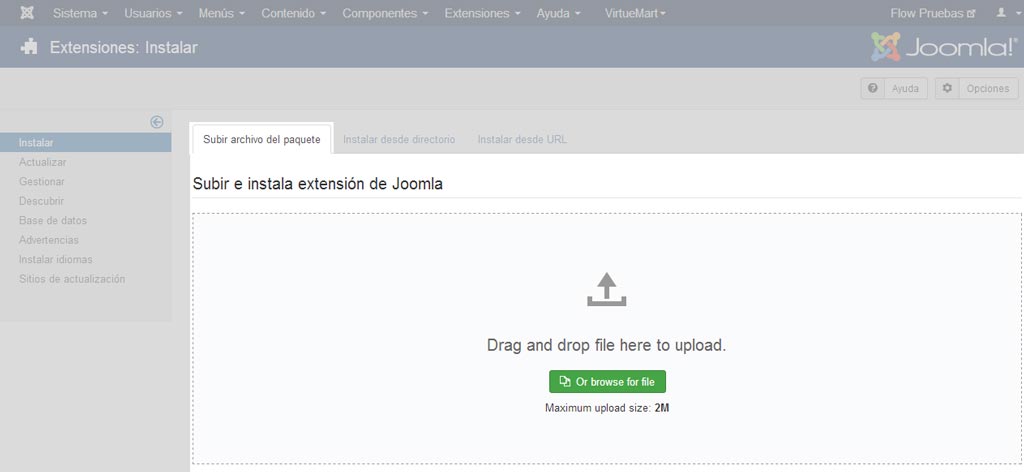Open the Usuarios menu

point(153,13)
